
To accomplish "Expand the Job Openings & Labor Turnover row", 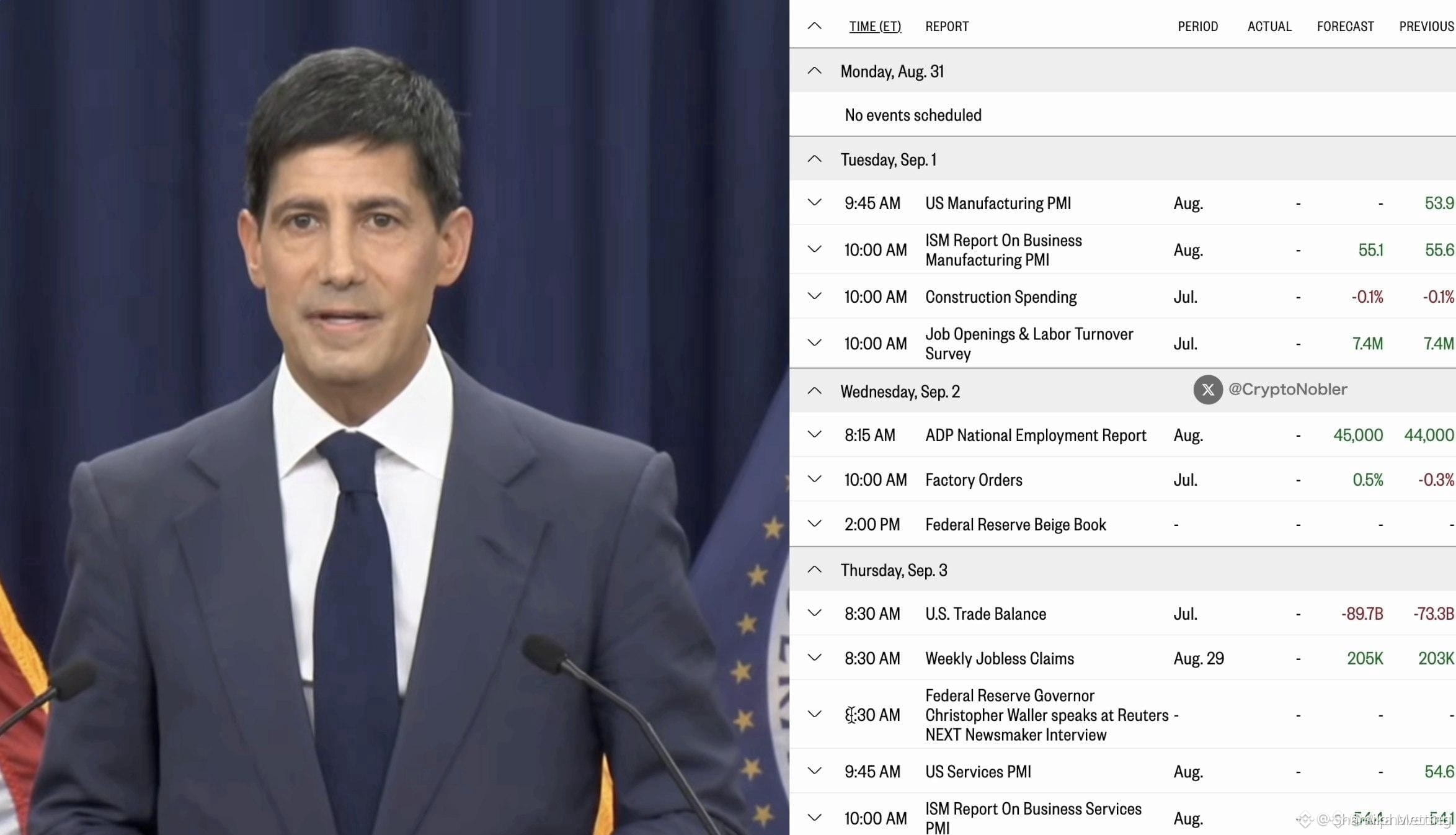I will pos(814,342).
